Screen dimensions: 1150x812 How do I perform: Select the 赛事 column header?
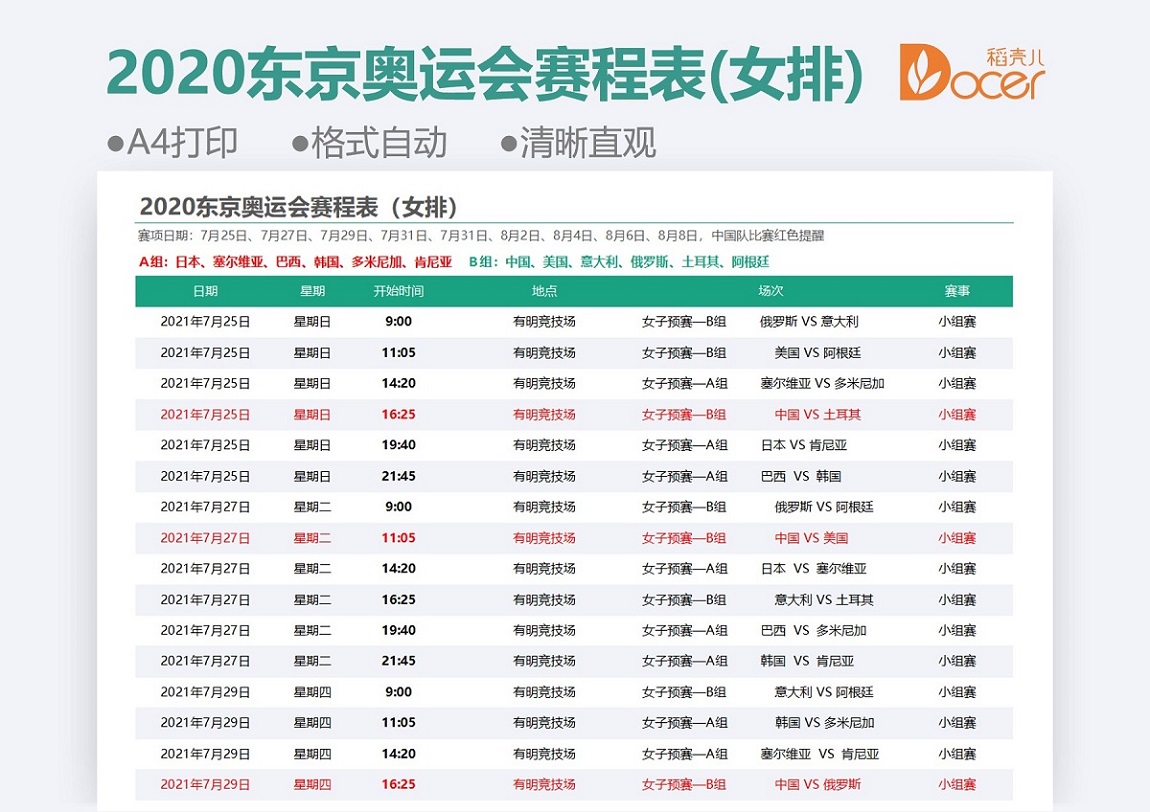[957, 291]
